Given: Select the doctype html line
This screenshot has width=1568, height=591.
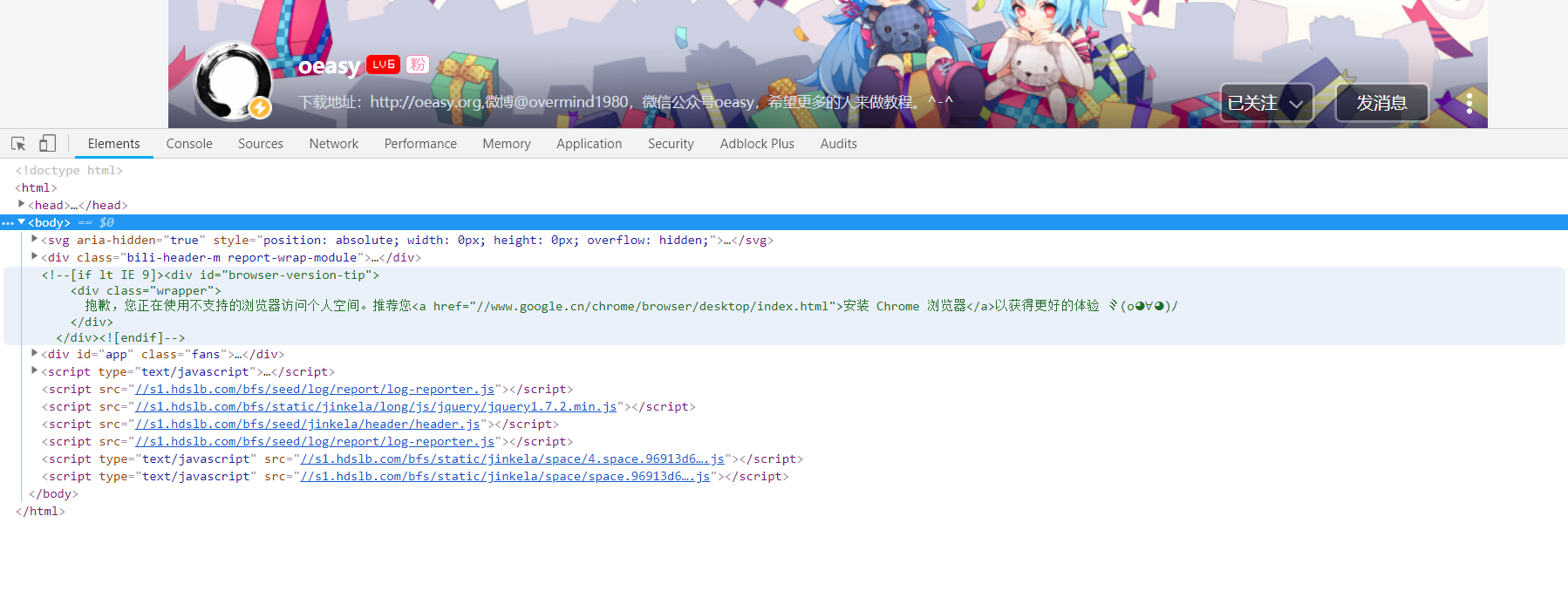Looking at the screenshot, I should (69, 171).
